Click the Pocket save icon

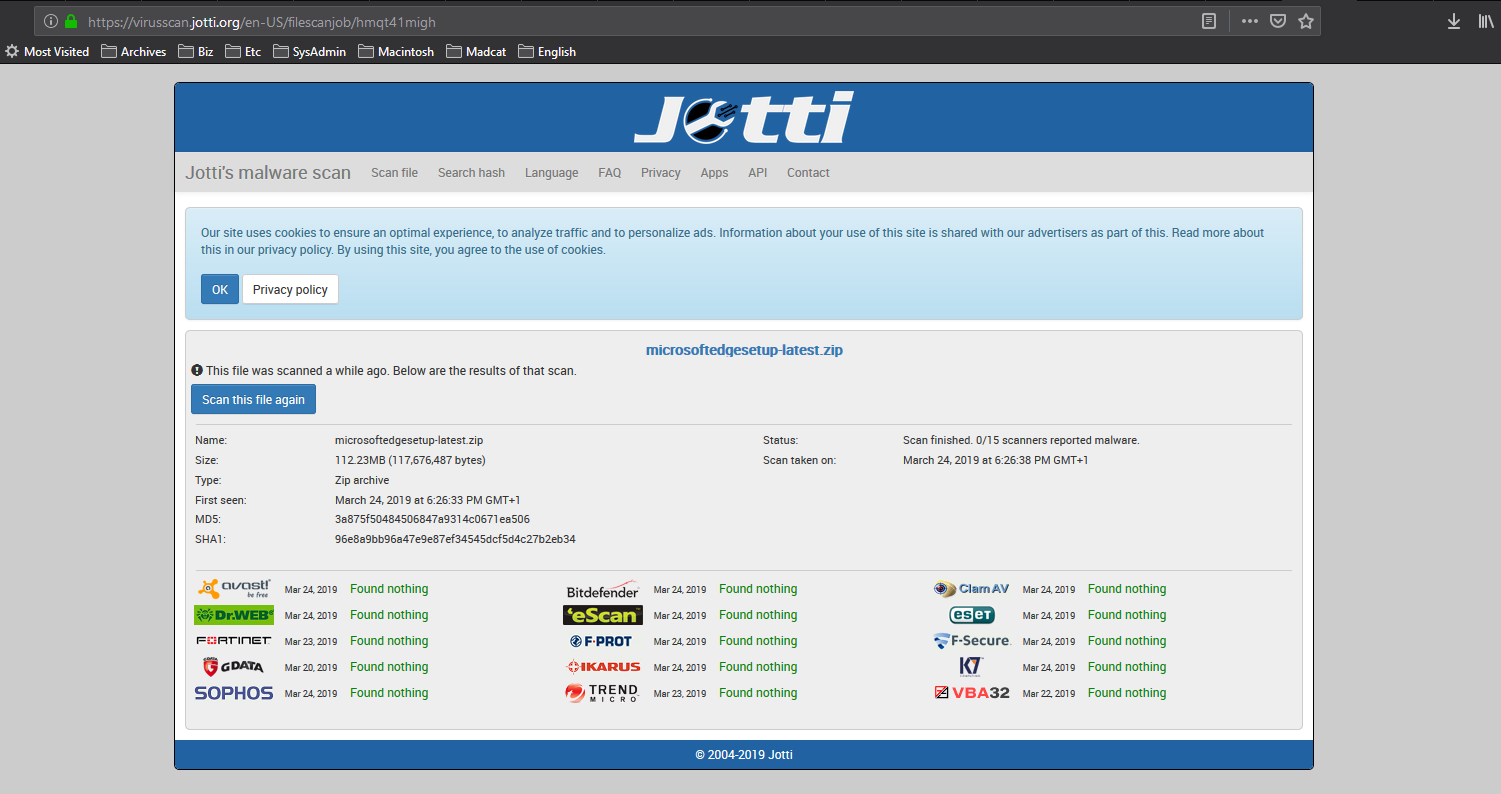point(1278,21)
